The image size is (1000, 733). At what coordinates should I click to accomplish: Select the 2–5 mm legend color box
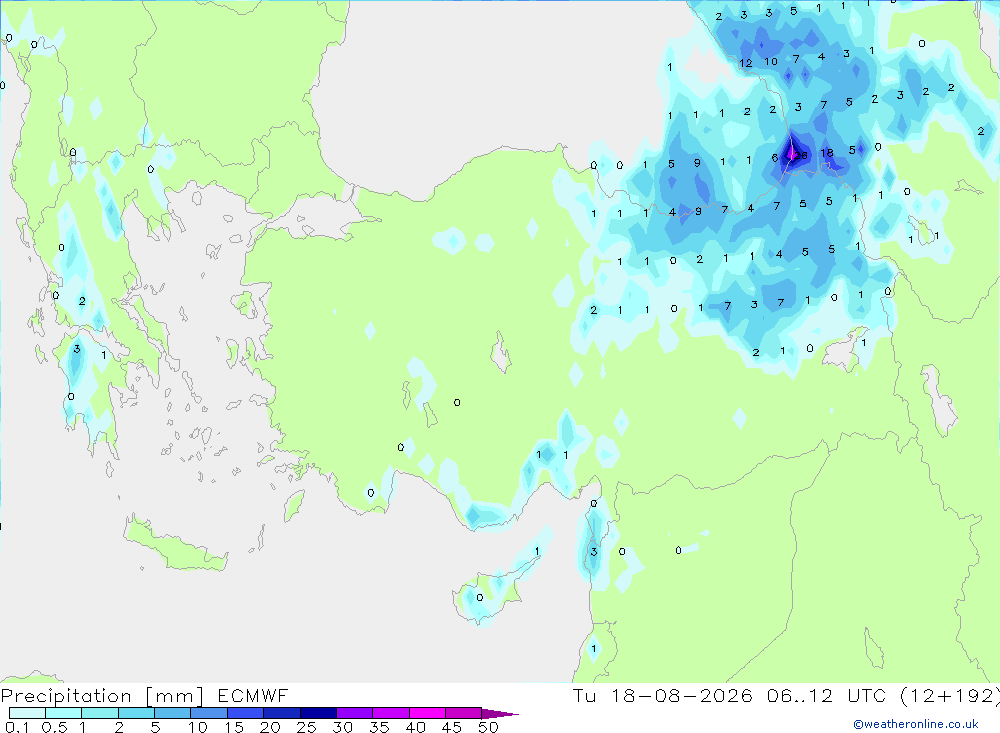coord(136,713)
